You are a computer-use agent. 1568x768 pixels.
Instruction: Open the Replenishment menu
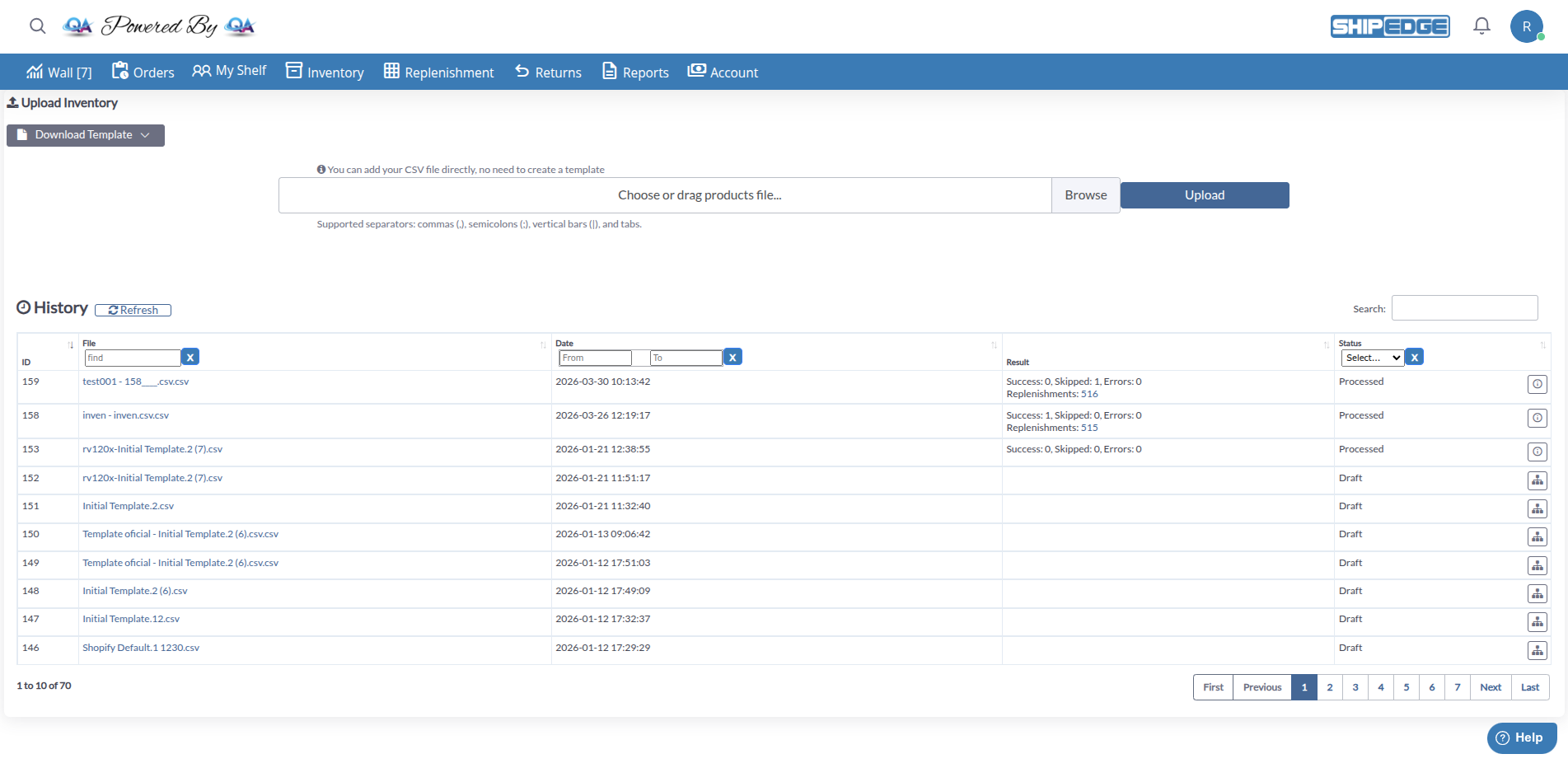(439, 73)
